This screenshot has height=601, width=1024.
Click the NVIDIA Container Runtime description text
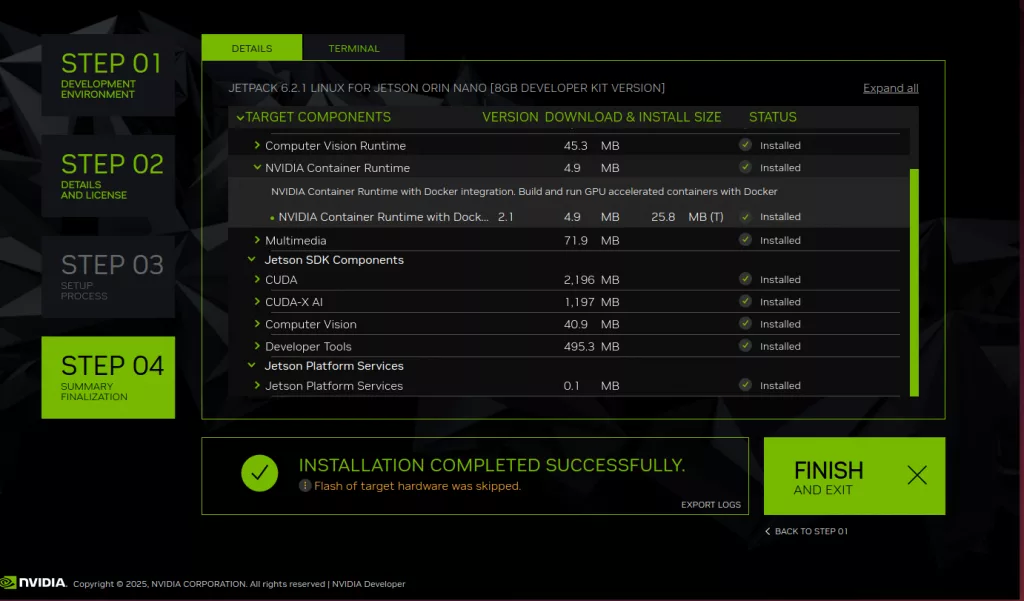point(524,191)
